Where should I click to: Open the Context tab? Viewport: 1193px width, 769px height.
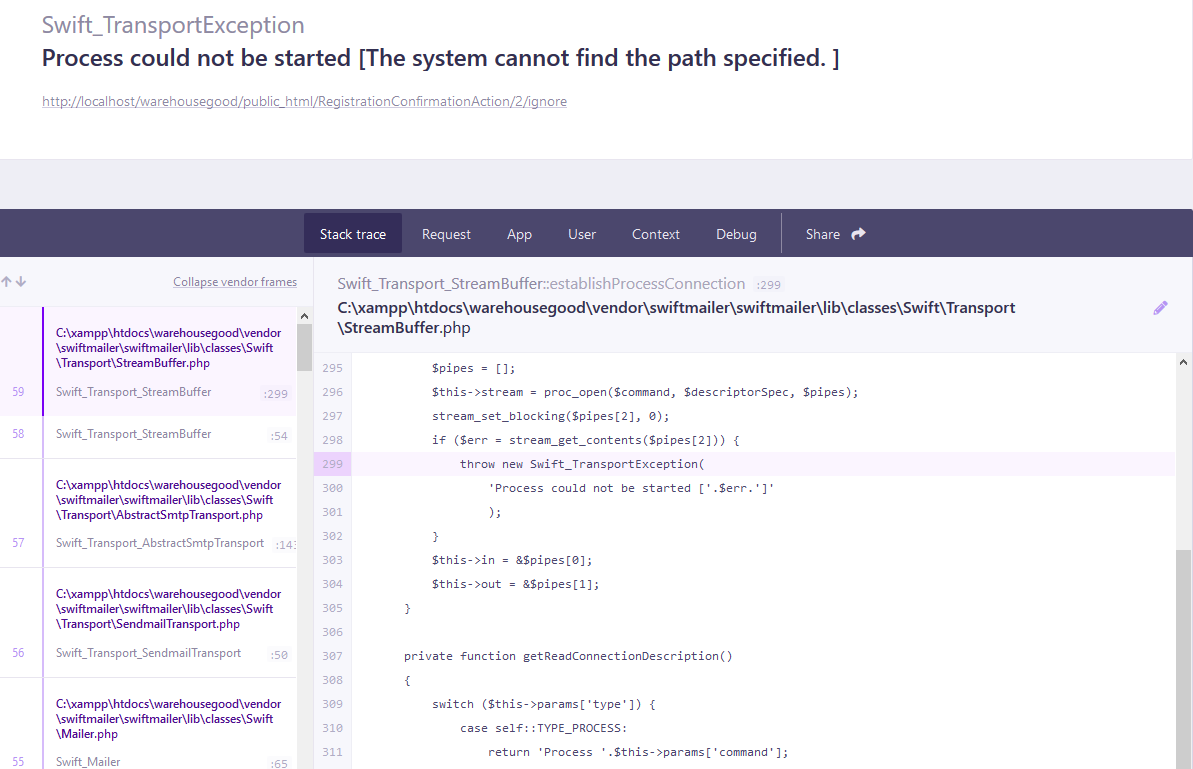tap(655, 234)
